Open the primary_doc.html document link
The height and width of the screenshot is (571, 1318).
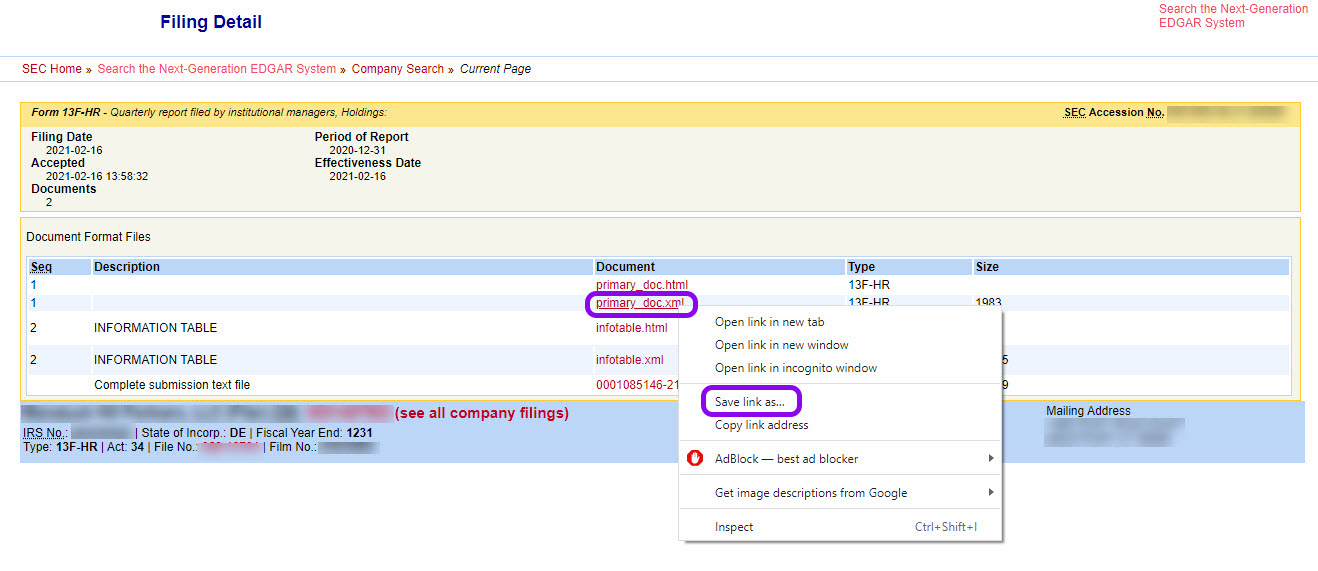pyautogui.click(x=642, y=285)
